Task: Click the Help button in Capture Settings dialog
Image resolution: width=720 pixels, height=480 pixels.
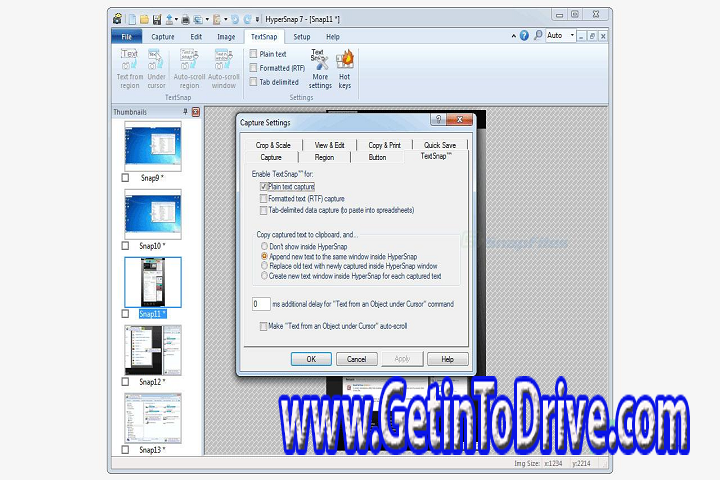Action: [x=448, y=359]
